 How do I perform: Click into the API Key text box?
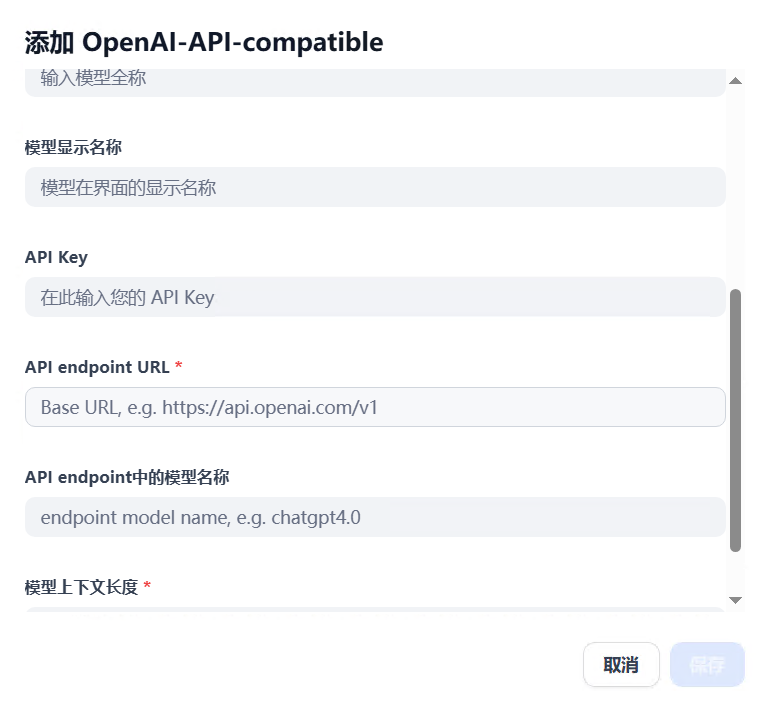coord(375,297)
